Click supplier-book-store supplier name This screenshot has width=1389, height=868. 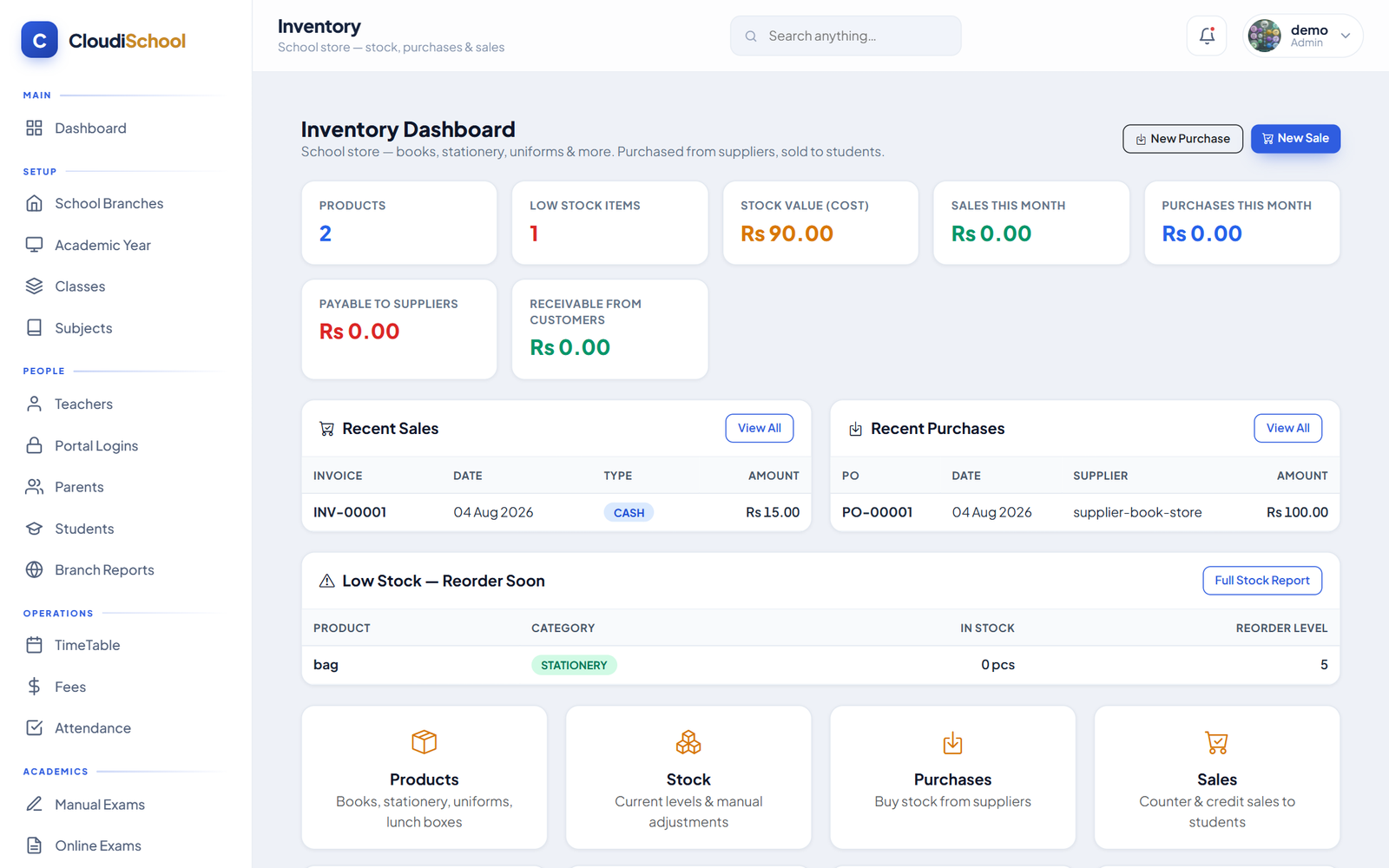(x=1137, y=512)
